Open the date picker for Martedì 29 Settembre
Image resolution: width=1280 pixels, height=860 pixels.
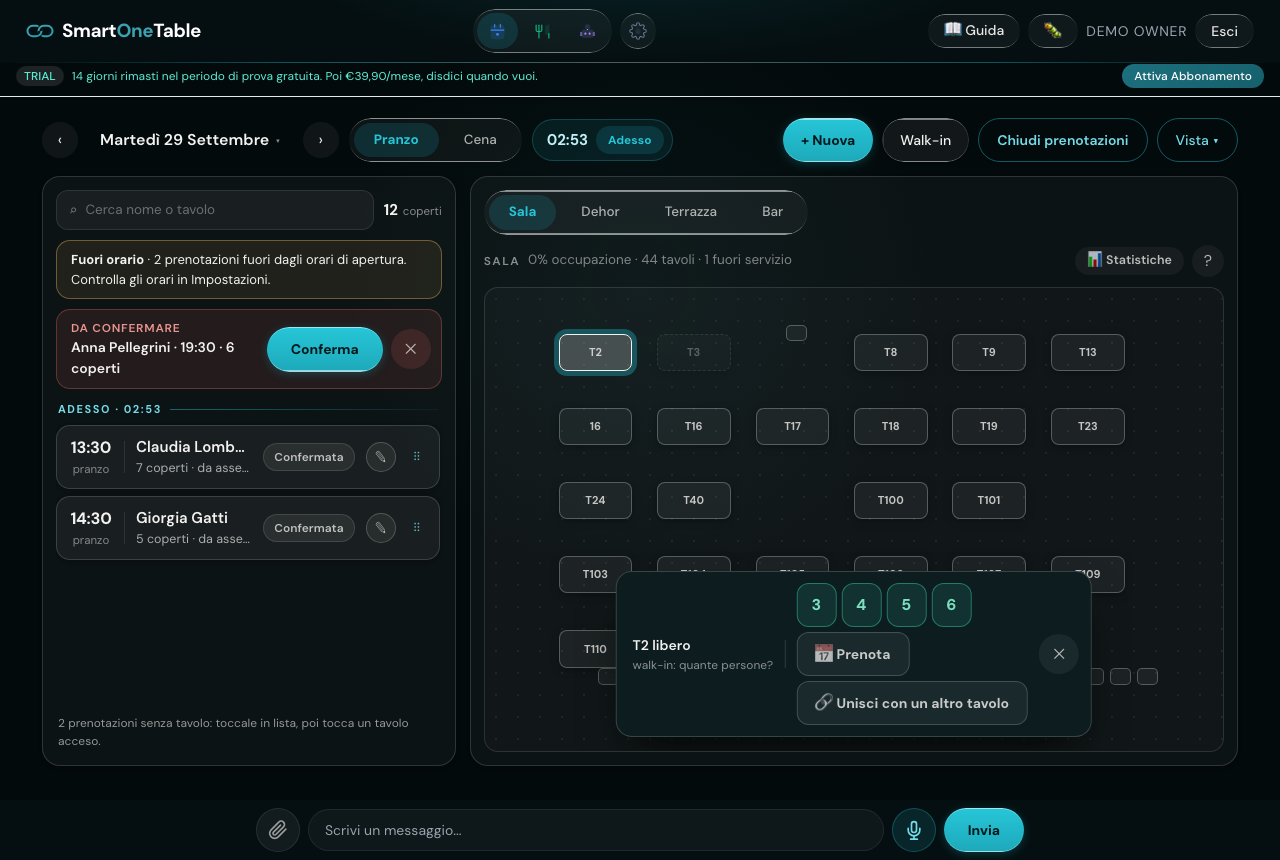point(190,140)
